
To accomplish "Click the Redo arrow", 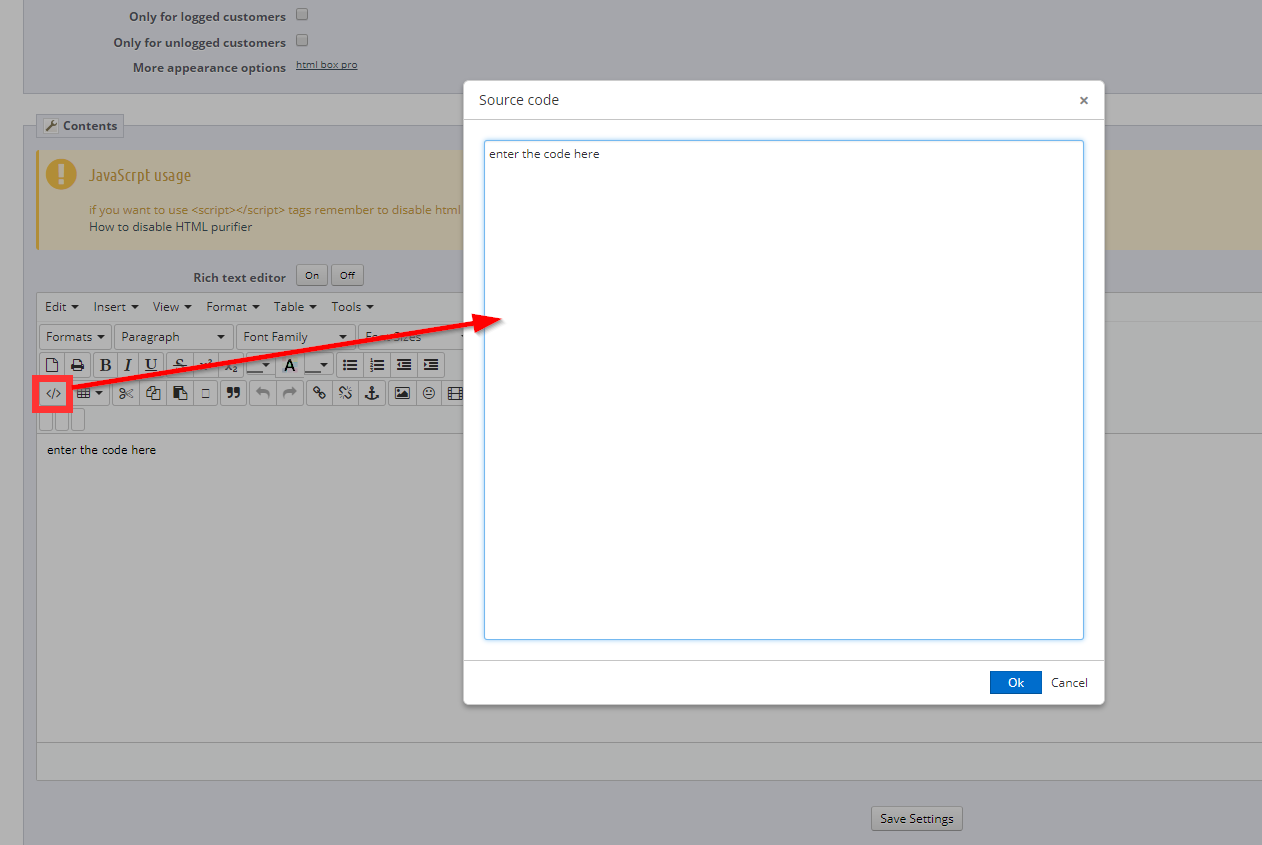I will (289, 393).
